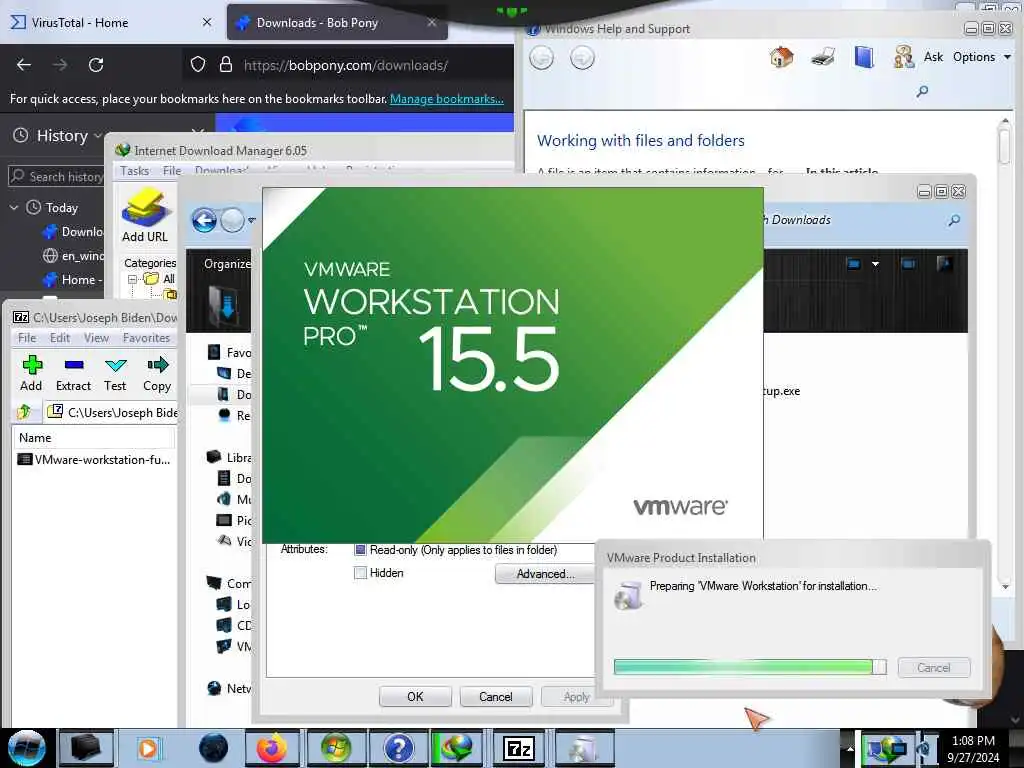Screen dimensions: 1024x768
Task: Open the 7-Zip View menu
Action: point(96,338)
